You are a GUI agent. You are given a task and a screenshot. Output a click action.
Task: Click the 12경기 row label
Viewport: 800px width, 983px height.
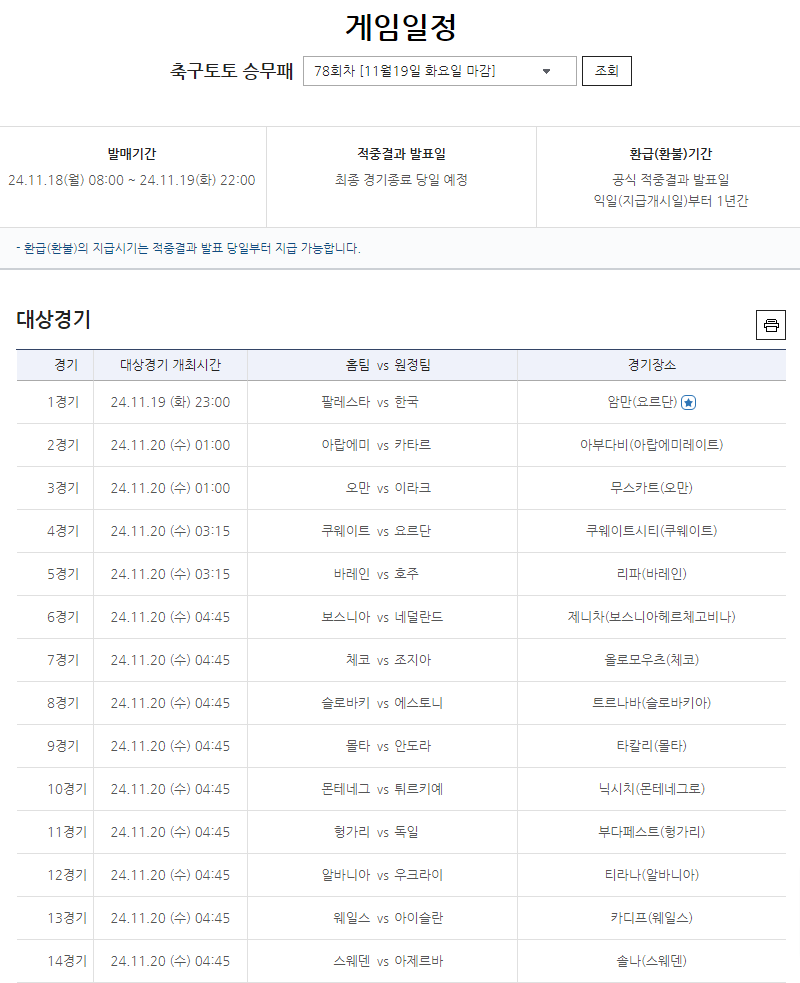coord(67,875)
